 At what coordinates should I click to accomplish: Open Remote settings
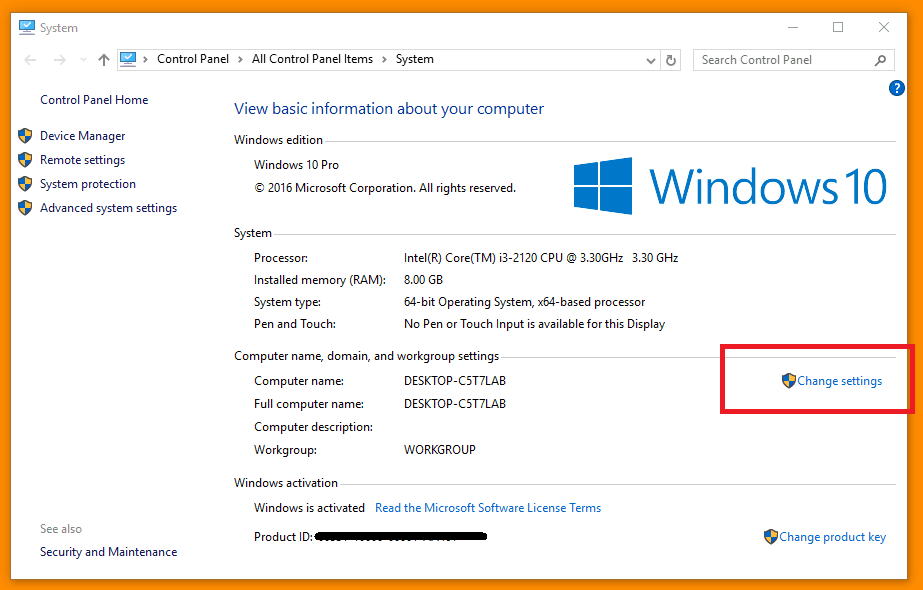coord(82,160)
